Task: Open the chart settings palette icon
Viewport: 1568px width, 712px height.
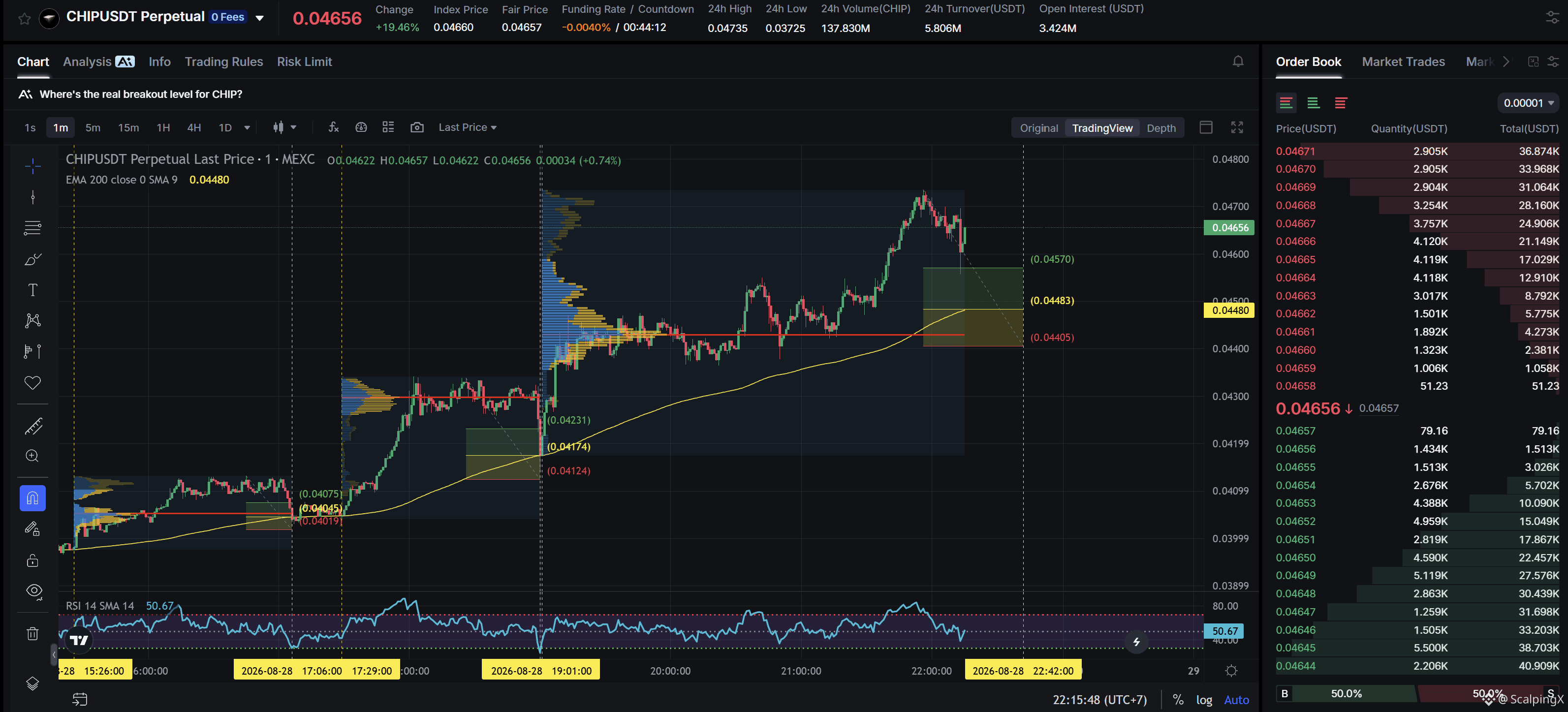Action: 361,127
